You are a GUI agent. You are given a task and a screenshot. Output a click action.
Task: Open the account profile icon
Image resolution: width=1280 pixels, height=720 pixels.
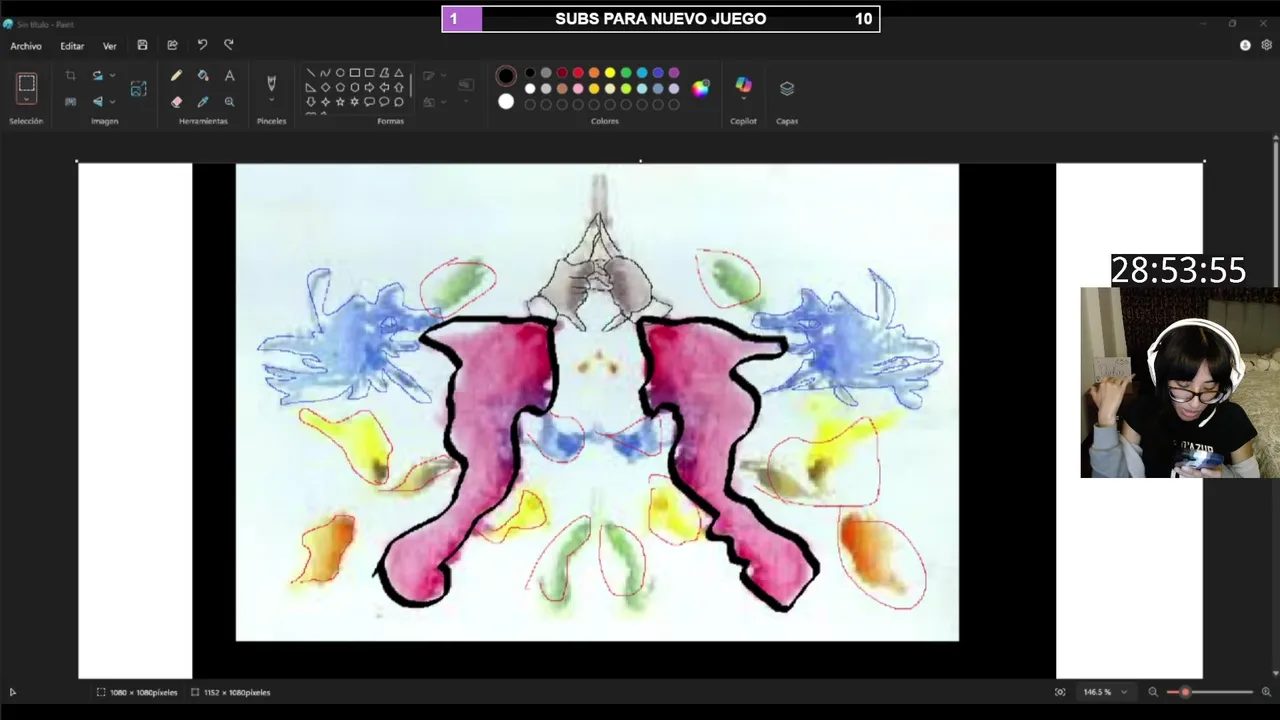pos(1245,45)
